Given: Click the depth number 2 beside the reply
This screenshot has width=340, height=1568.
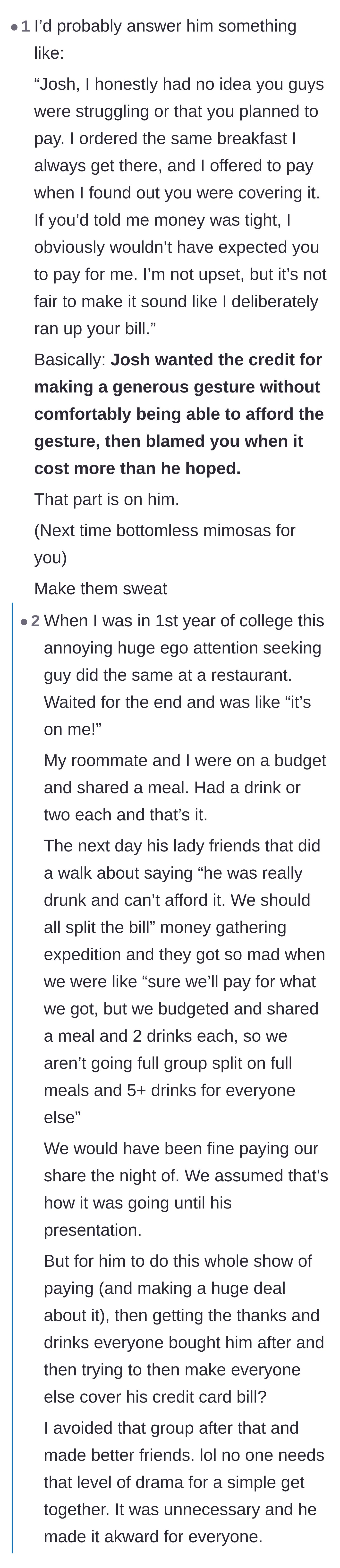Looking at the screenshot, I should coord(35,621).
